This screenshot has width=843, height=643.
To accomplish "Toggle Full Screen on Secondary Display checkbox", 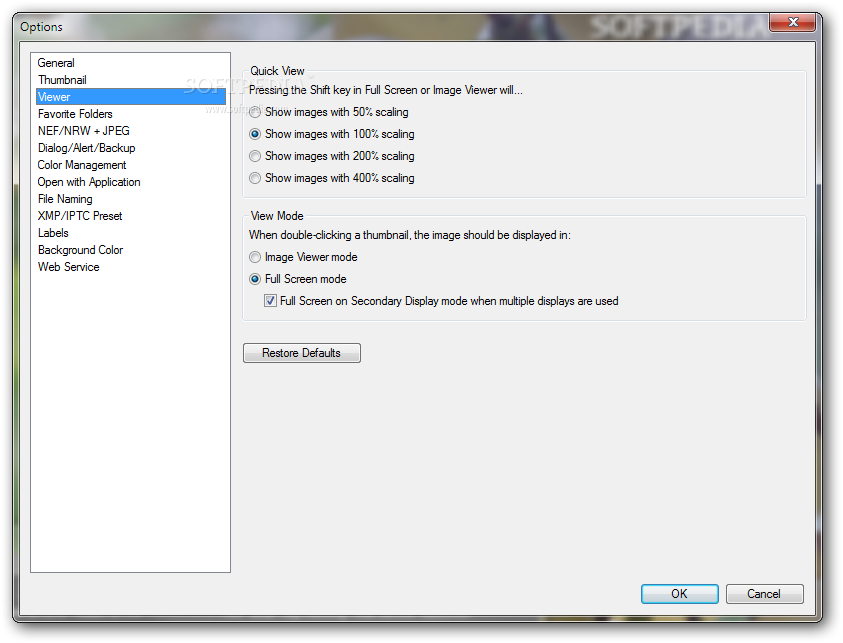I will pos(270,301).
